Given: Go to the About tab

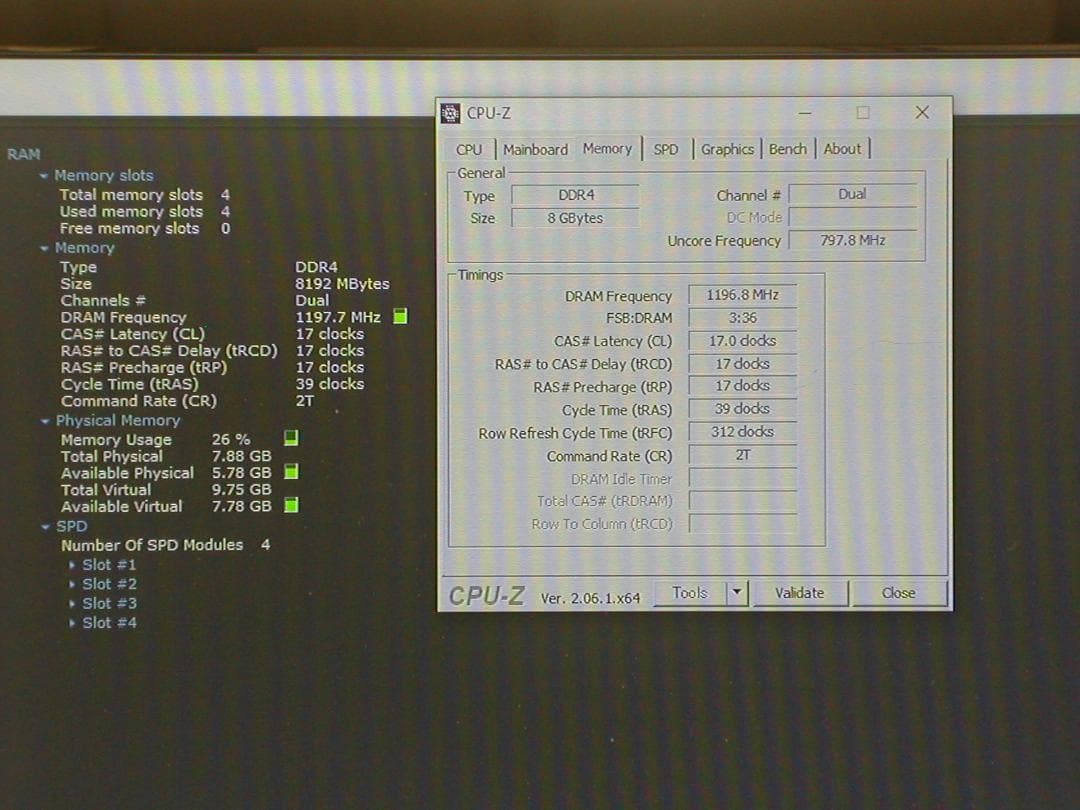Looking at the screenshot, I should tap(842, 149).
